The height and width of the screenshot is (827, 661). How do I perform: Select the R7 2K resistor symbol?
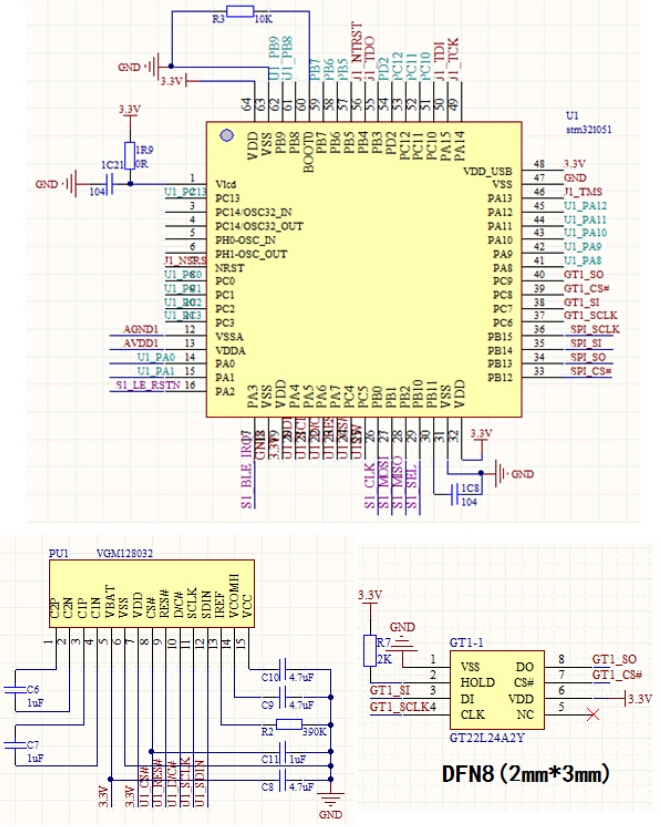[372, 650]
